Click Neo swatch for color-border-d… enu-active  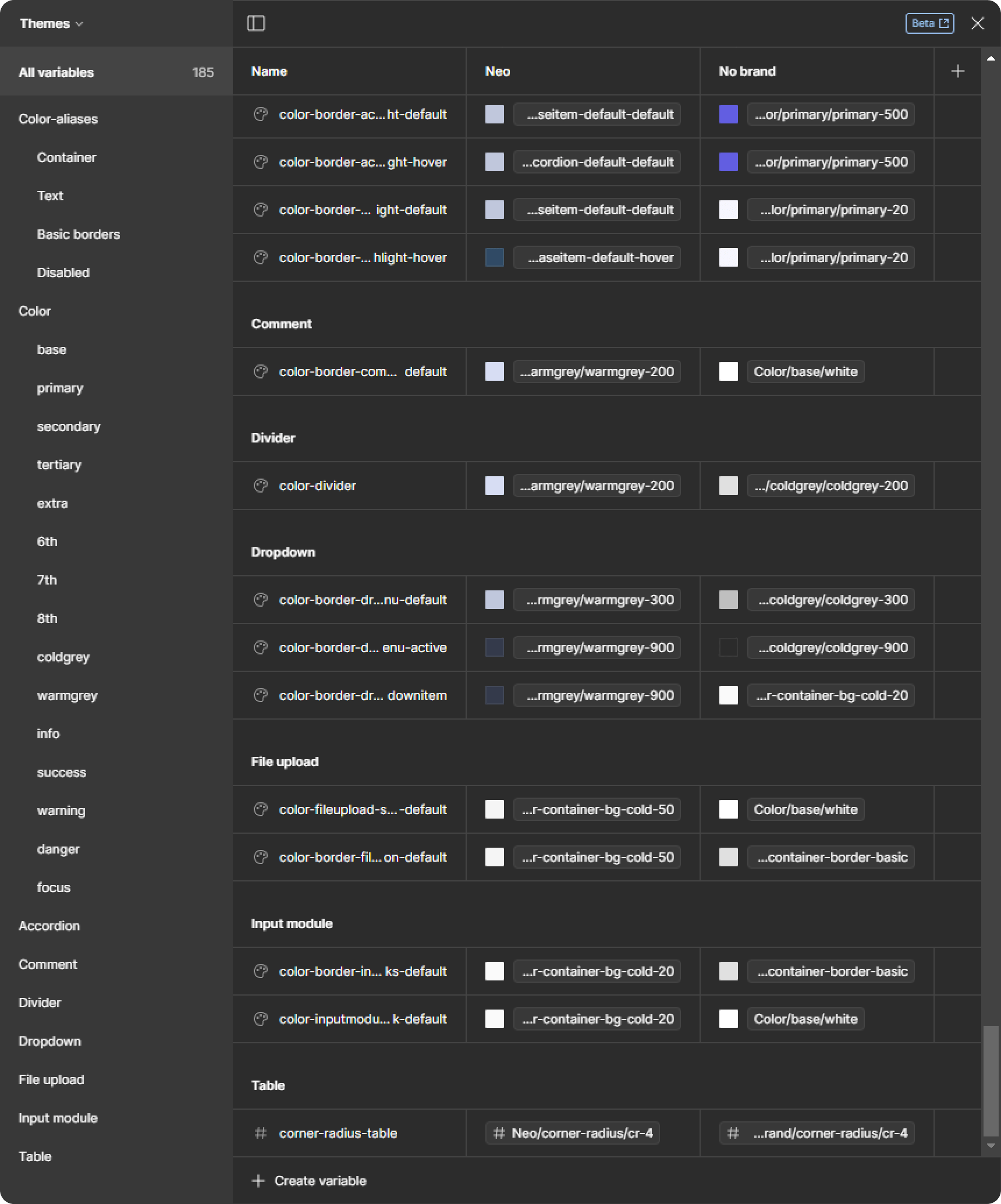click(x=495, y=647)
